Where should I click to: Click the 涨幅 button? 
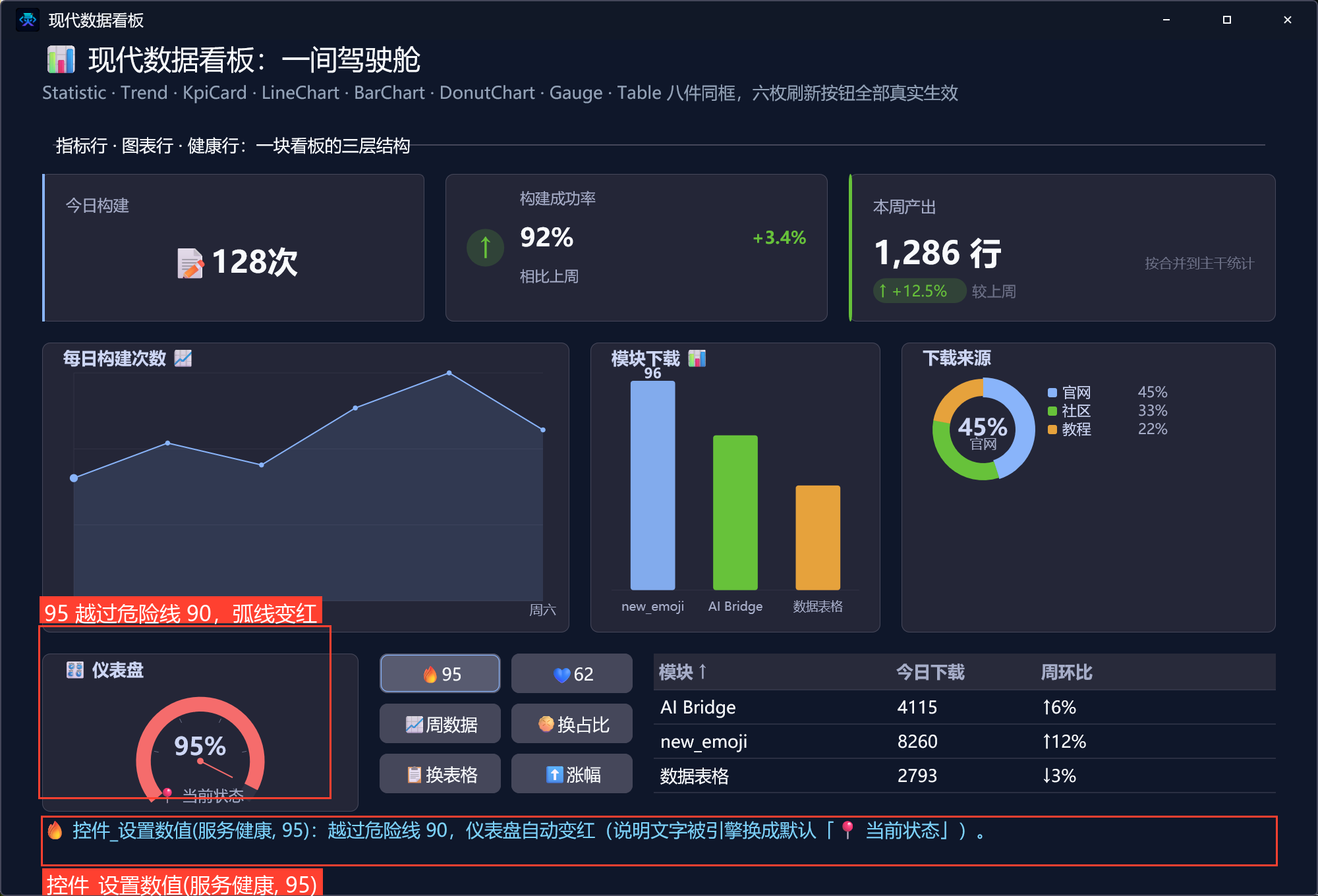572,774
